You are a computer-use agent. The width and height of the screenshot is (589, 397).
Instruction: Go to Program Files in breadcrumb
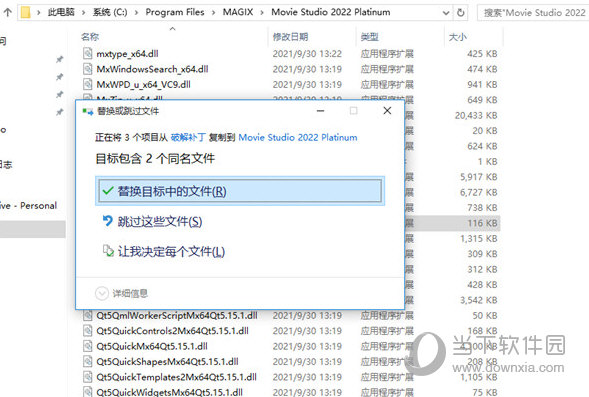pos(175,12)
